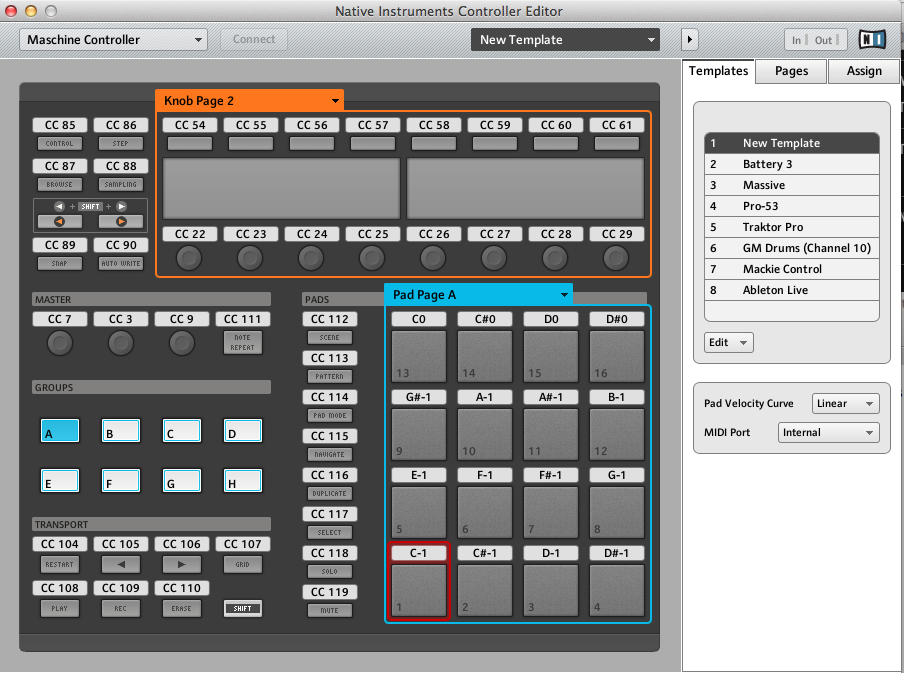Click the GRID button under CC 107
The width and height of the screenshot is (904, 673).
tap(243, 565)
